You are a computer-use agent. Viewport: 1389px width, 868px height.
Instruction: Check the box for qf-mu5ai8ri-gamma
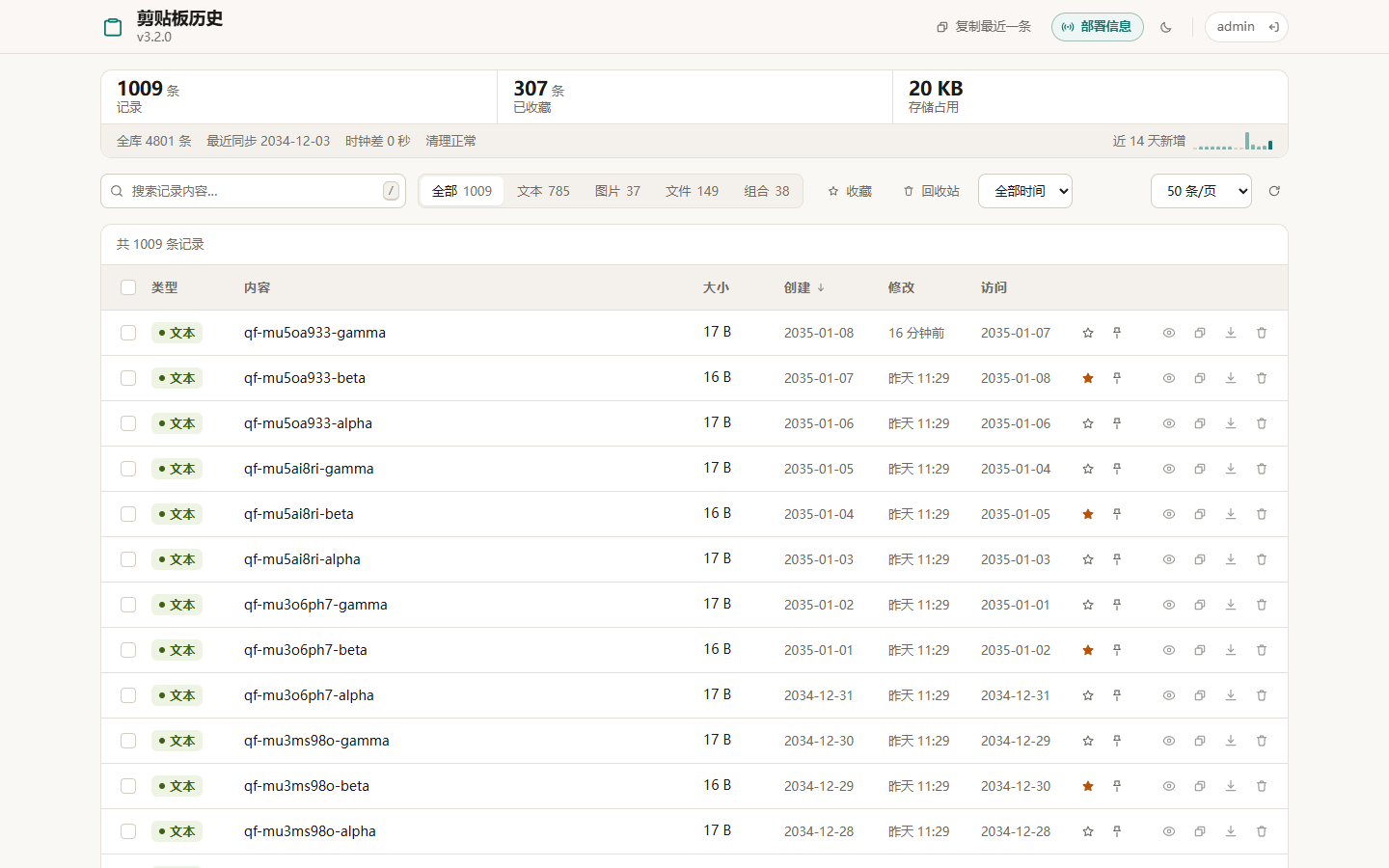pyautogui.click(x=128, y=469)
